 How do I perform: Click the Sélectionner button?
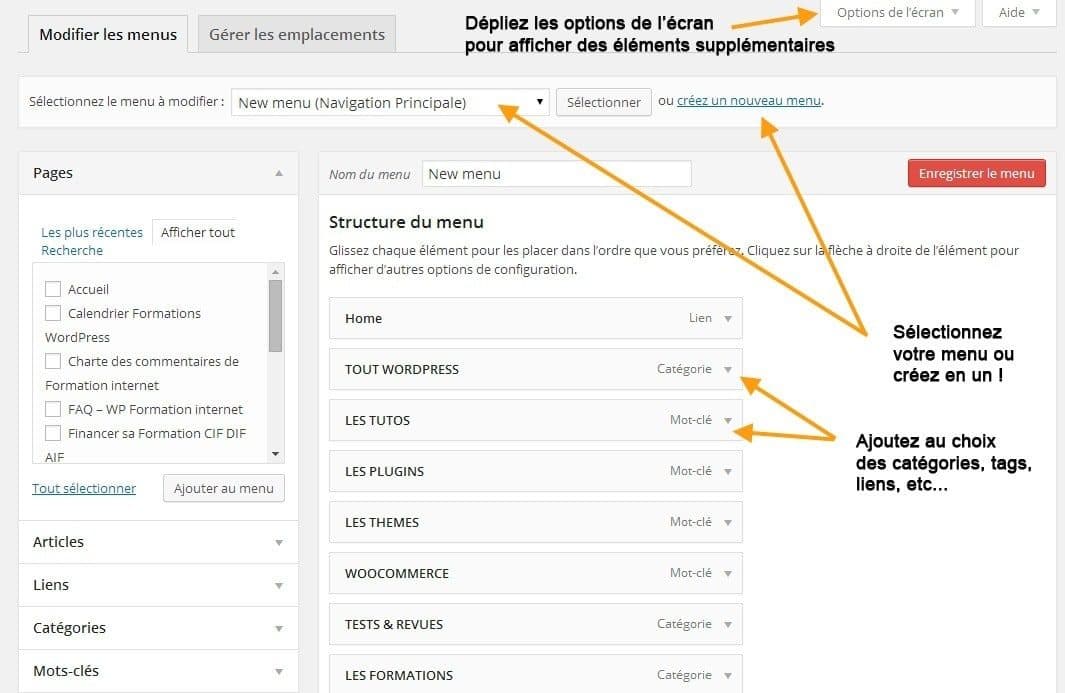coord(603,102)
